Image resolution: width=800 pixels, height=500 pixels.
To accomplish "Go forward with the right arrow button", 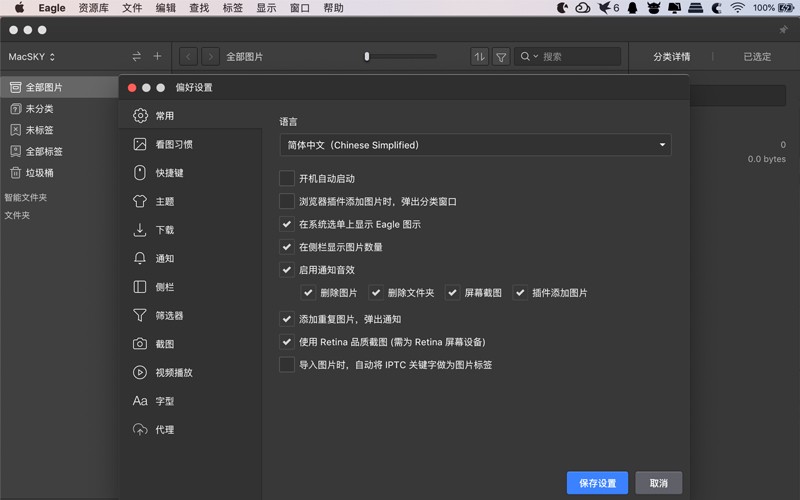I will coord(210,57).
